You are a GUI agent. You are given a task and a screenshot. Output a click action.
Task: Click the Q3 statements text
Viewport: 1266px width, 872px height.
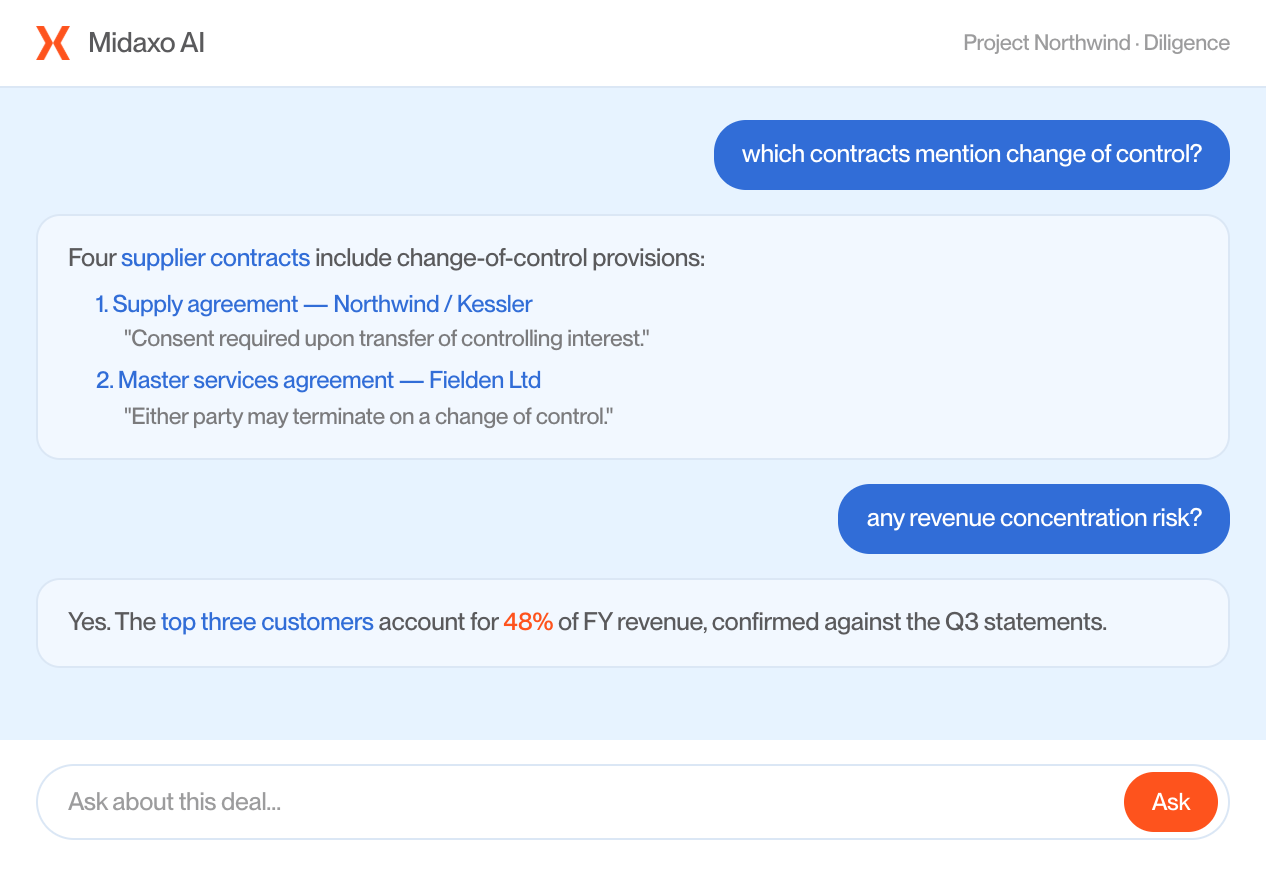(x=1025, y=622)
